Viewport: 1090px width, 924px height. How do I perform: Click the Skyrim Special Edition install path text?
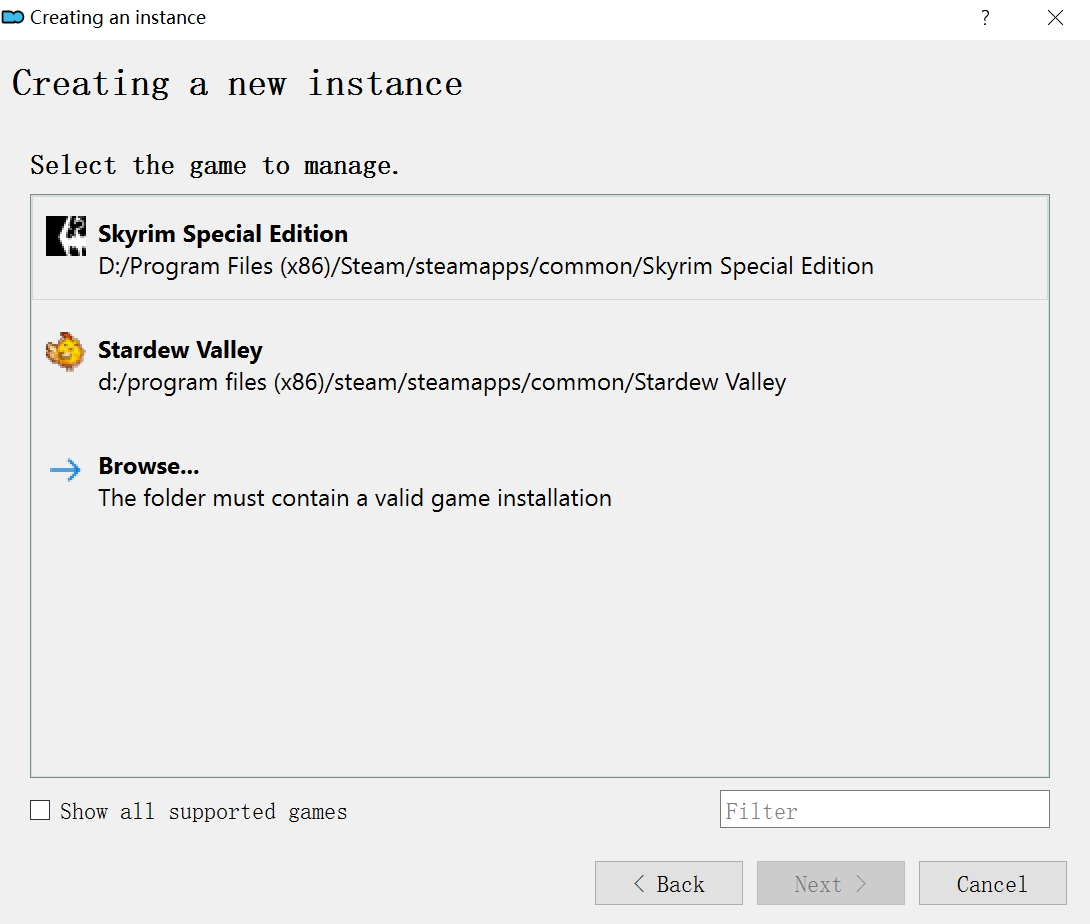(x=485, y=266)
